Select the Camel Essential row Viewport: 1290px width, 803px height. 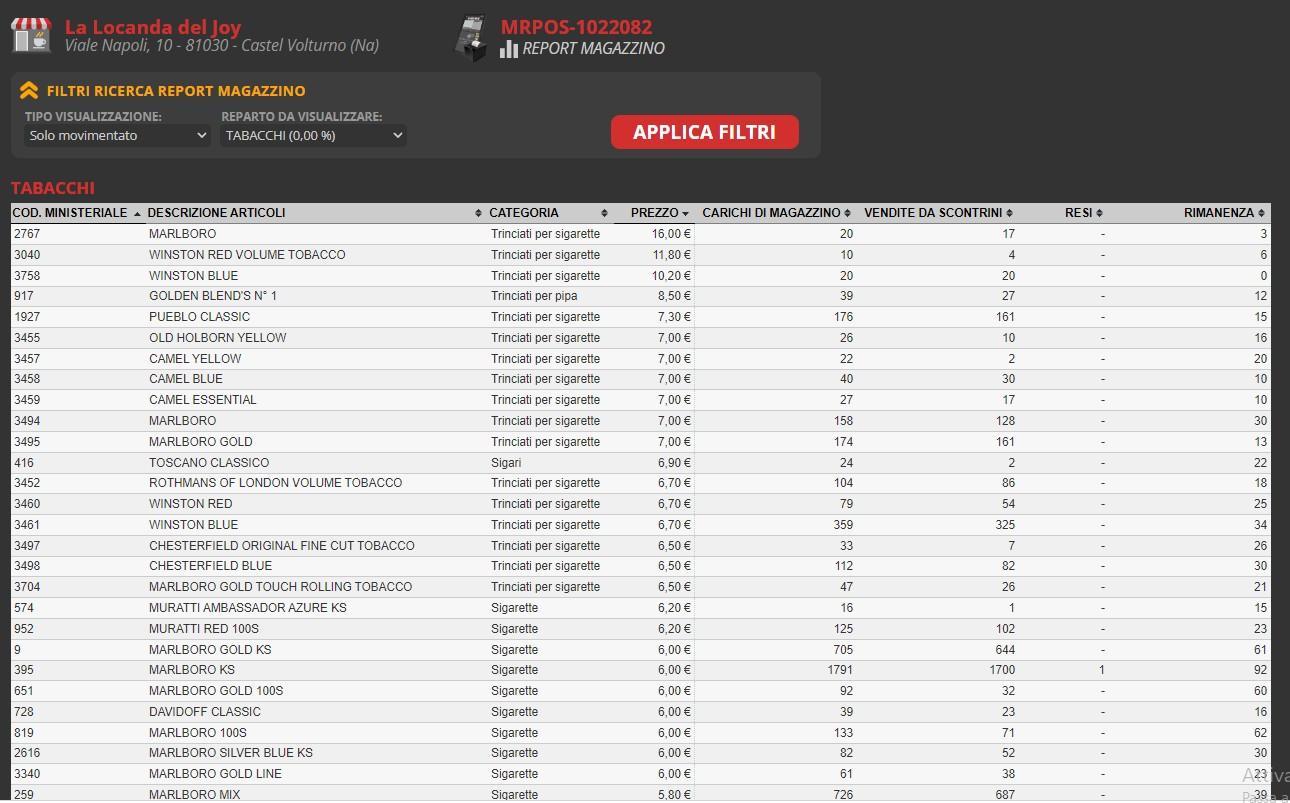pos(640,400)
